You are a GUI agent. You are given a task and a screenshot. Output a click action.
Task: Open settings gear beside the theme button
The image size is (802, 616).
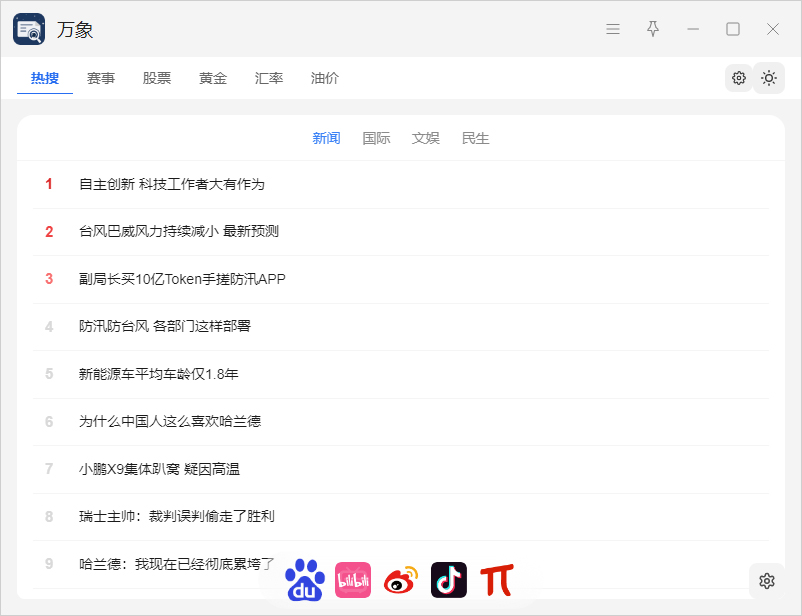tap(739, 78)
